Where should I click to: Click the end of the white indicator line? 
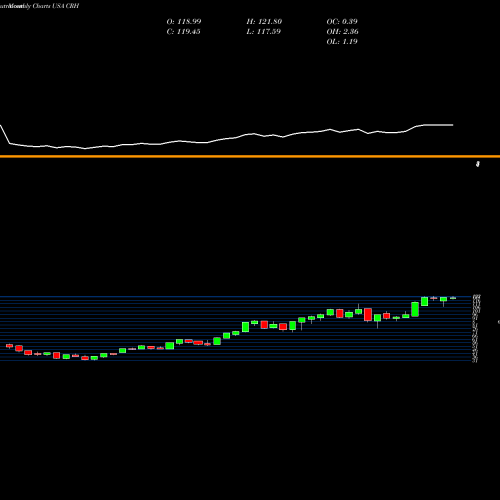point(452,125)
